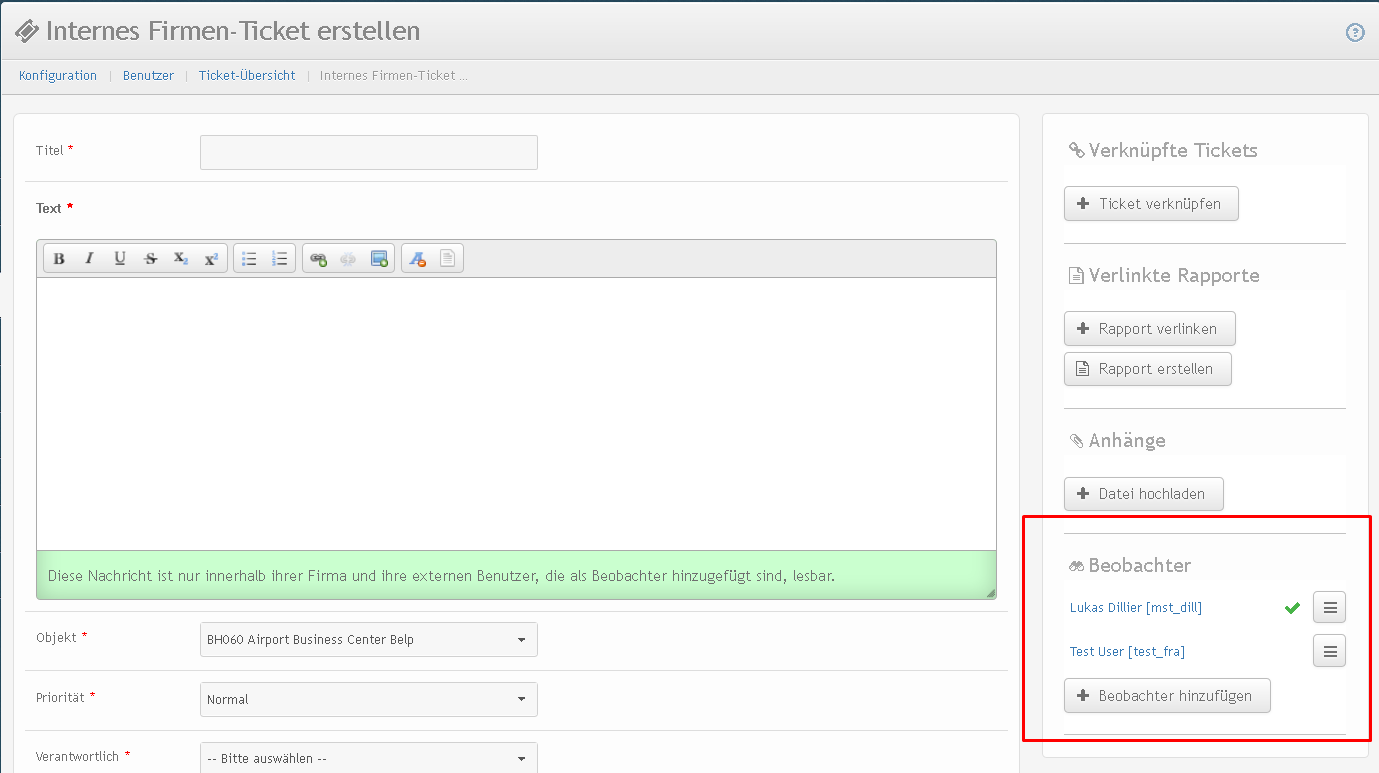1379x773 pixels.
Task: Insert an image in the editor
Action: click(379, 259)
